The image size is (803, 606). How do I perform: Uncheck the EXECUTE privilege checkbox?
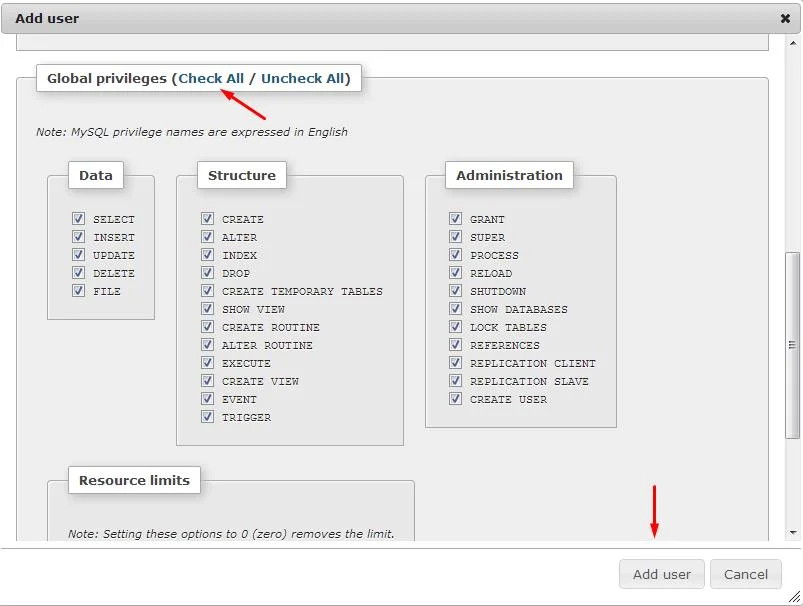(207, 363)
